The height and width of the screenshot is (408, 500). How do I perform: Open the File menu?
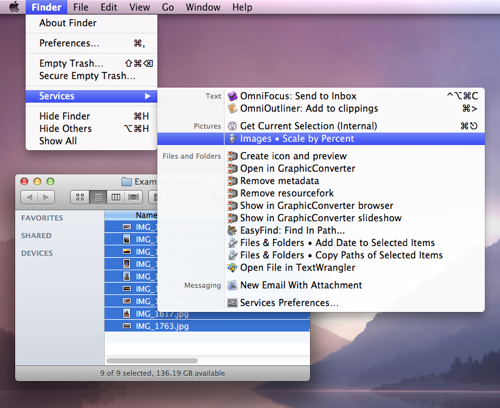[81, 7]
